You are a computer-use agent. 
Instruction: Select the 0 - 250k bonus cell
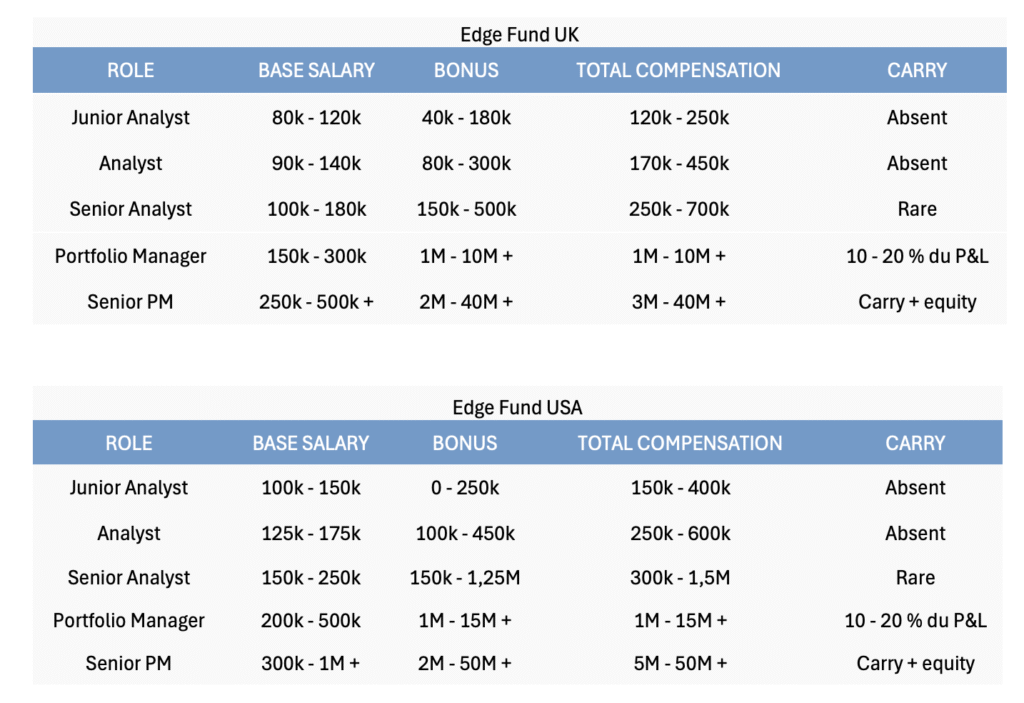pyautogui.click(x=465, y=489)
